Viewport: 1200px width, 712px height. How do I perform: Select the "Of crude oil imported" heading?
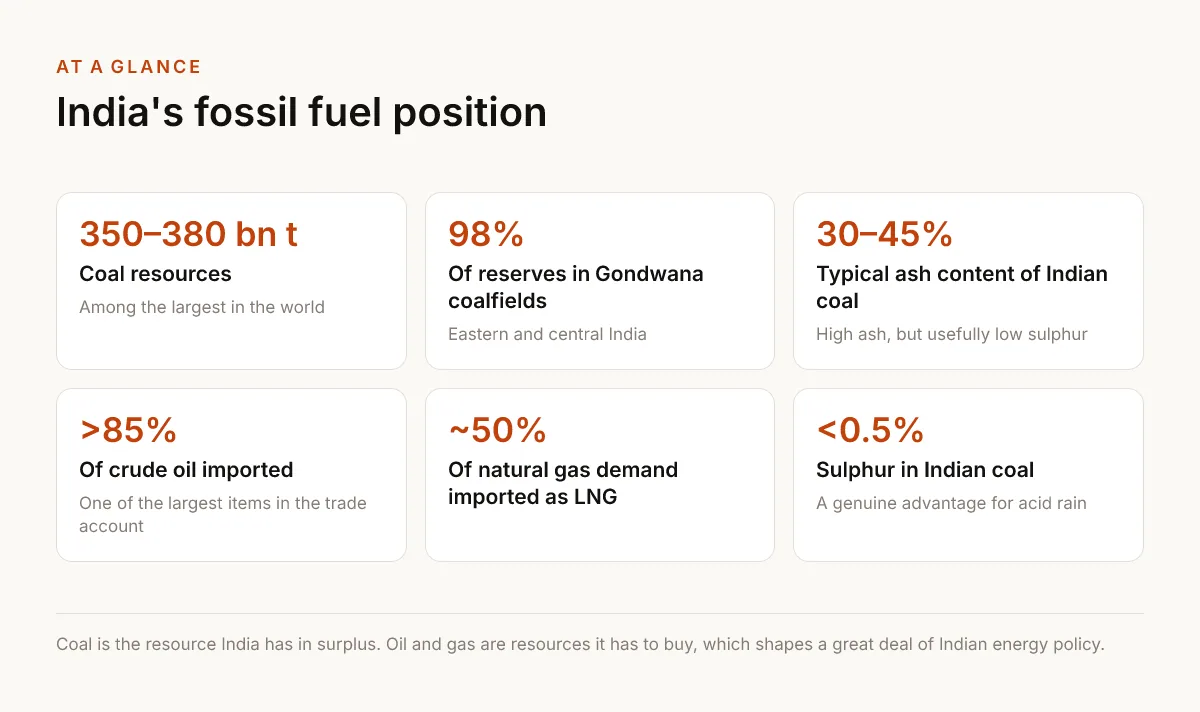[x=186, y=470]
